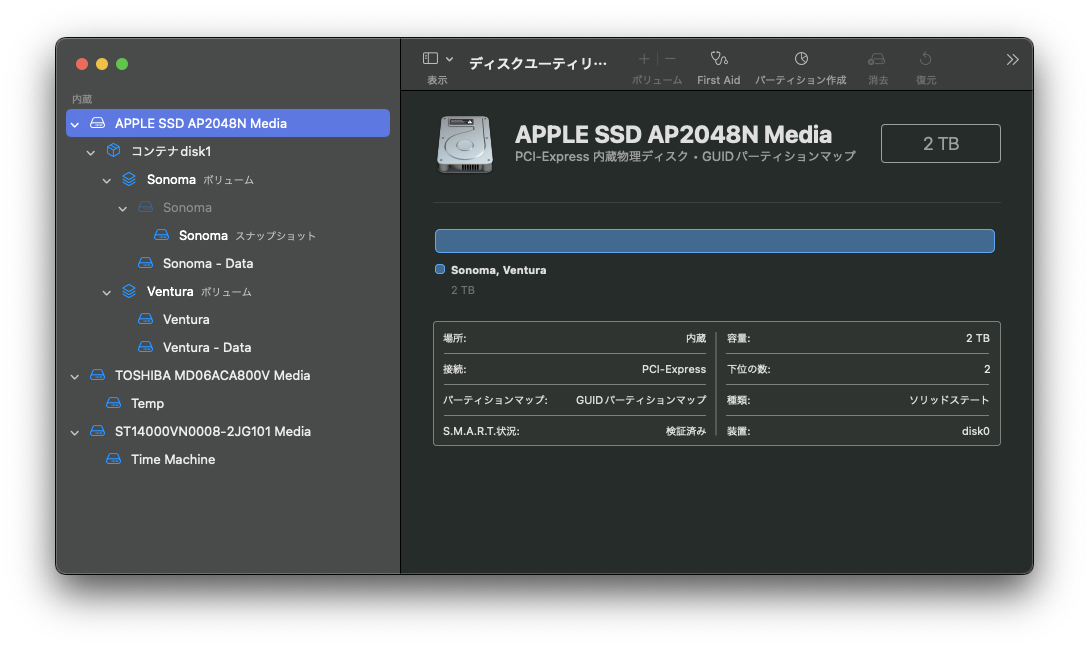Screen dimensions: 1089x648
Task: Select the Sonoma スナップショット row
Action: [x=228, y=235]
